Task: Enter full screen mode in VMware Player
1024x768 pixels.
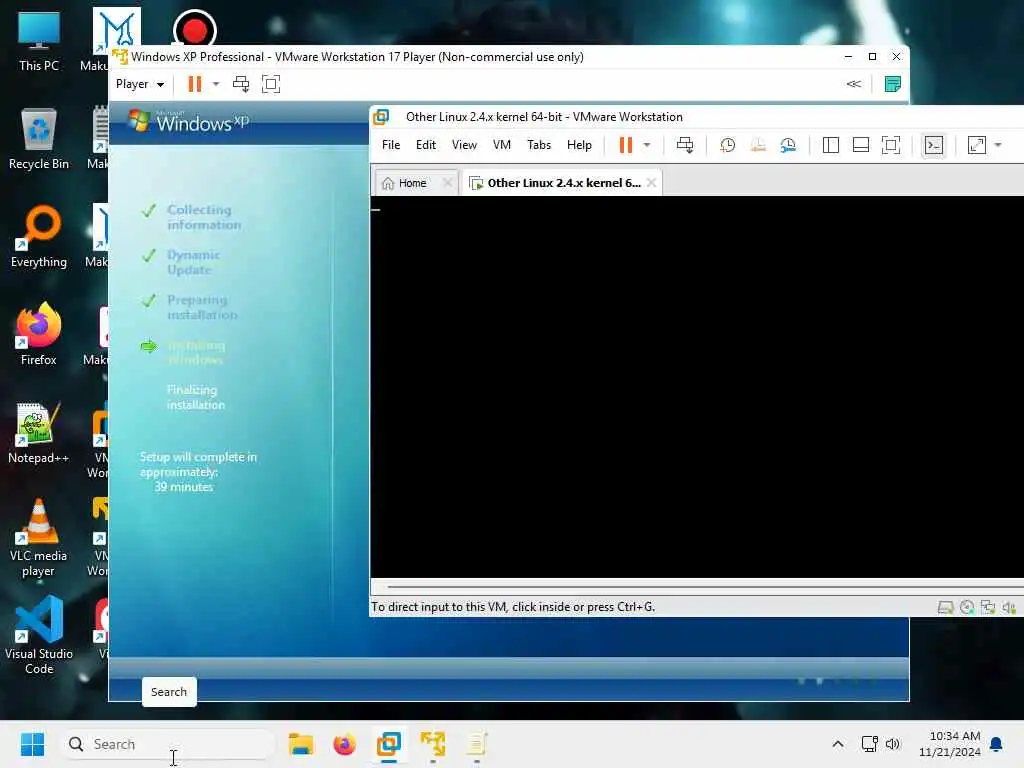Action: [271, 84]
